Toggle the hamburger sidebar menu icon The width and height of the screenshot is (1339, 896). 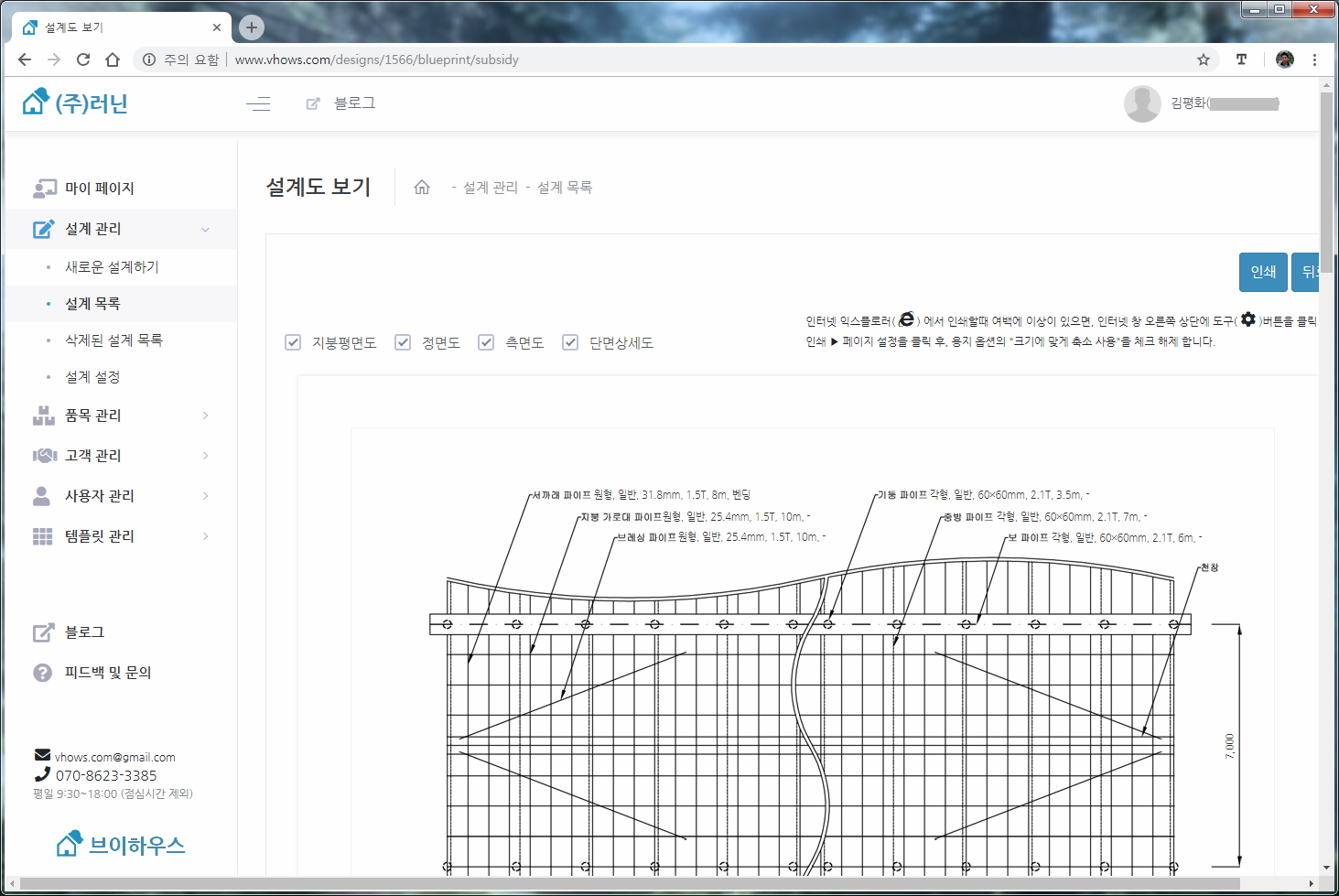point(258,103)
